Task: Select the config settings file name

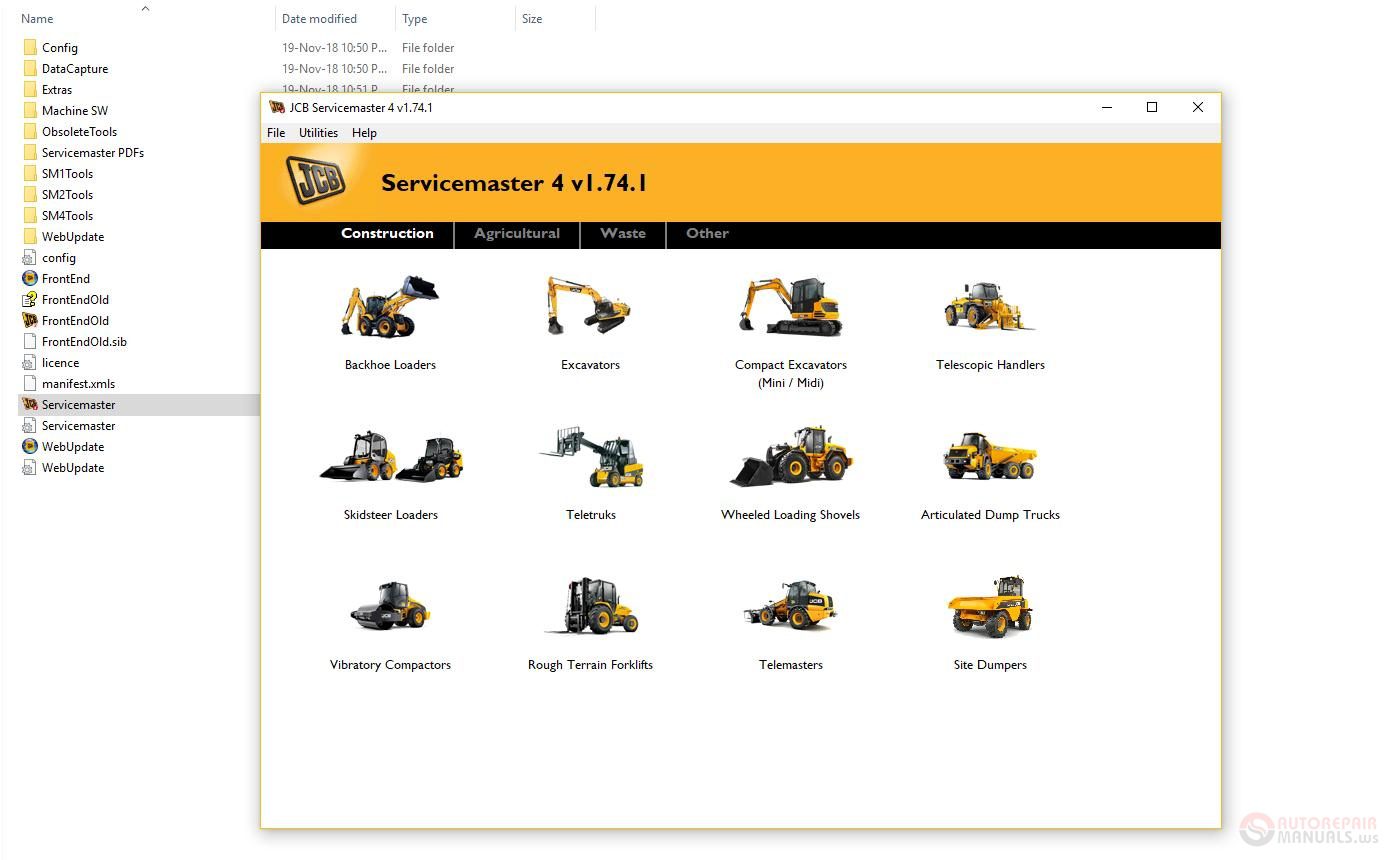Action: click(x=59, y=258)
